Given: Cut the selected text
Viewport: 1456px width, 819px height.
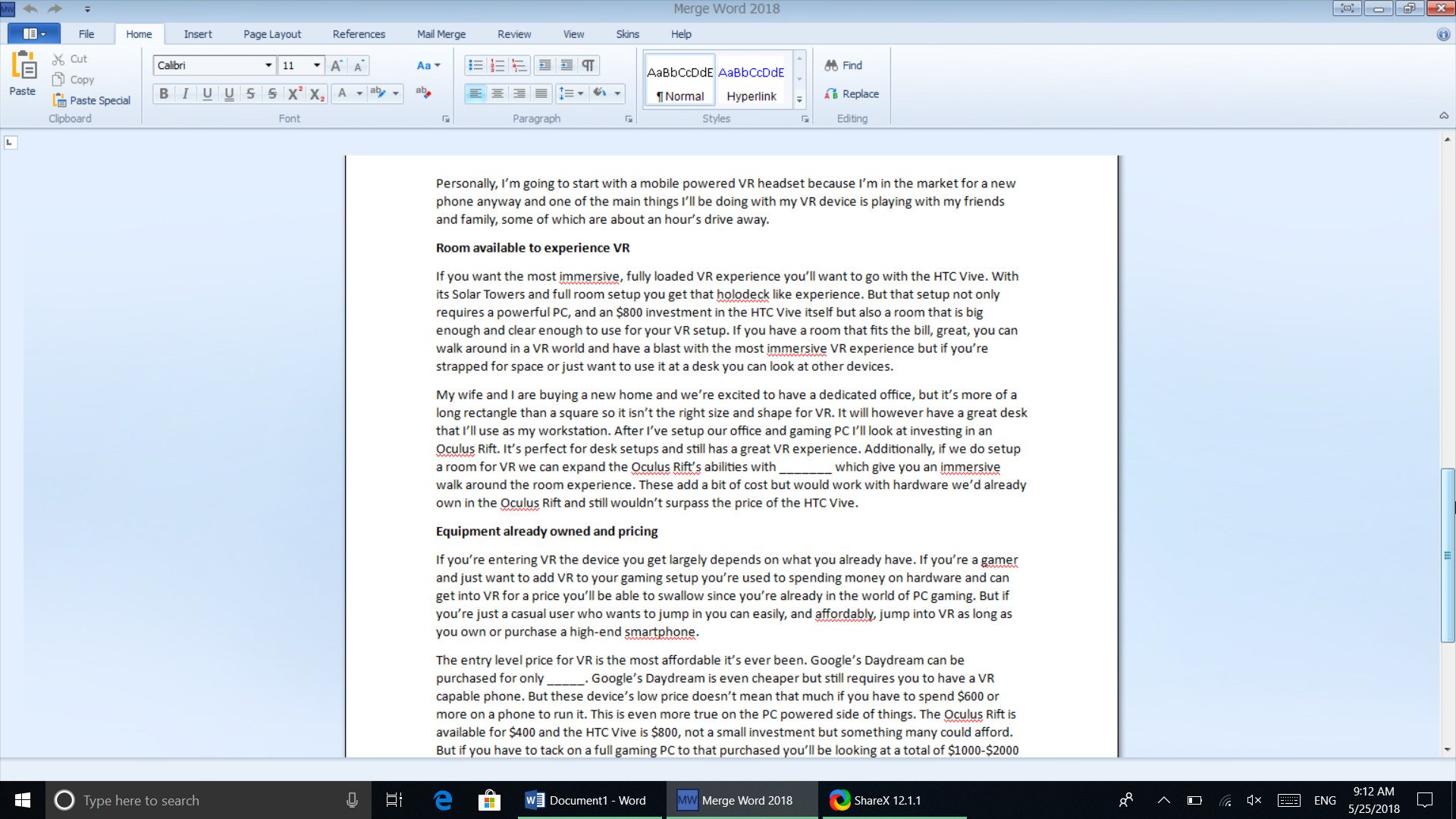Looking at the screenshot, I should (69, 59).
